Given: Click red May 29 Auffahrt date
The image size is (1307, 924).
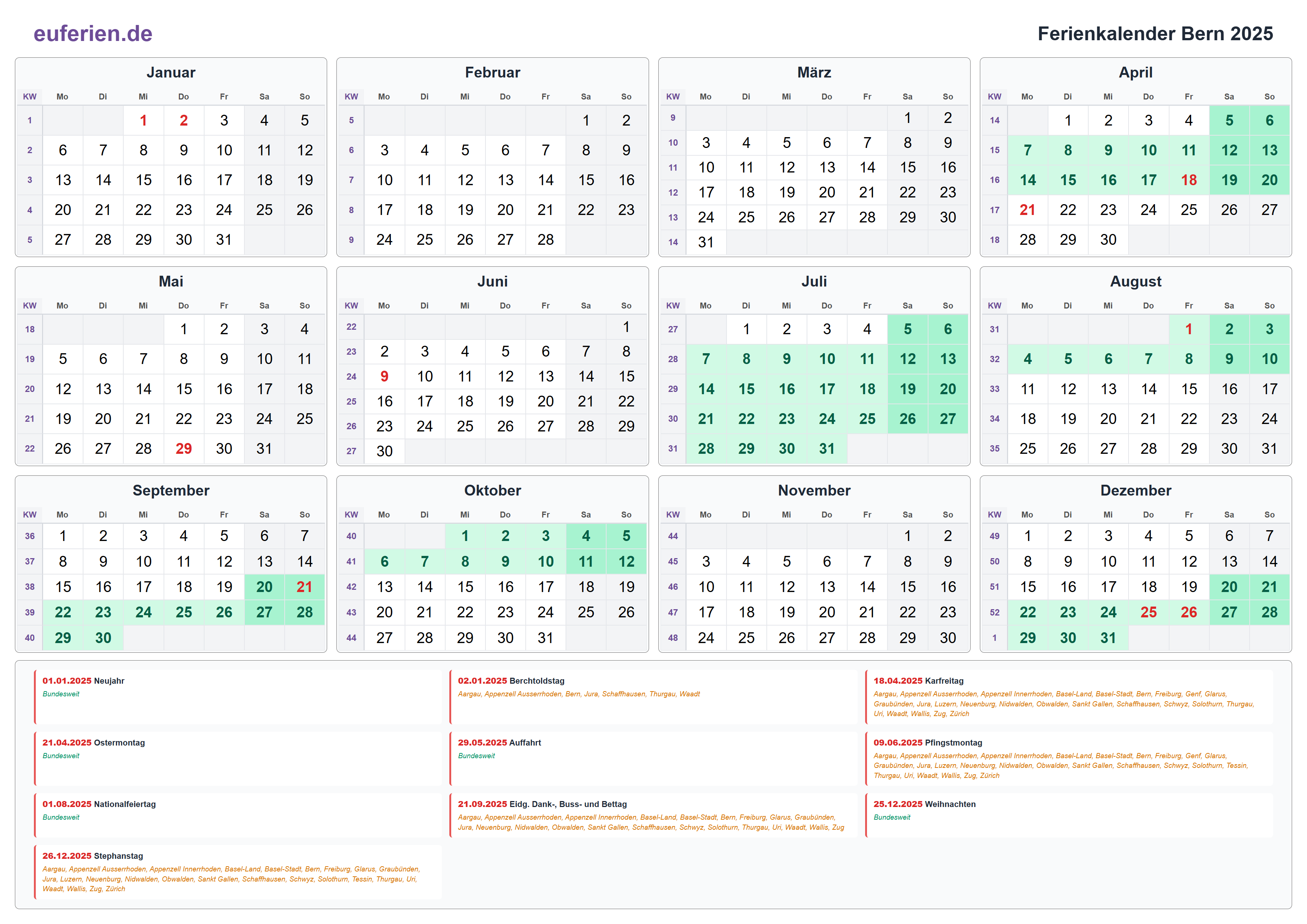Looking at the screenshot, I should [184, 449].
